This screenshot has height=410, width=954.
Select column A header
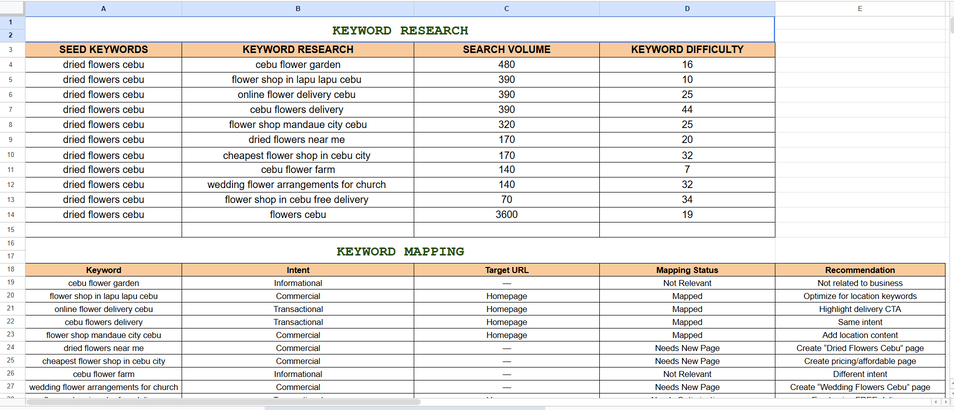pos(103,9)
